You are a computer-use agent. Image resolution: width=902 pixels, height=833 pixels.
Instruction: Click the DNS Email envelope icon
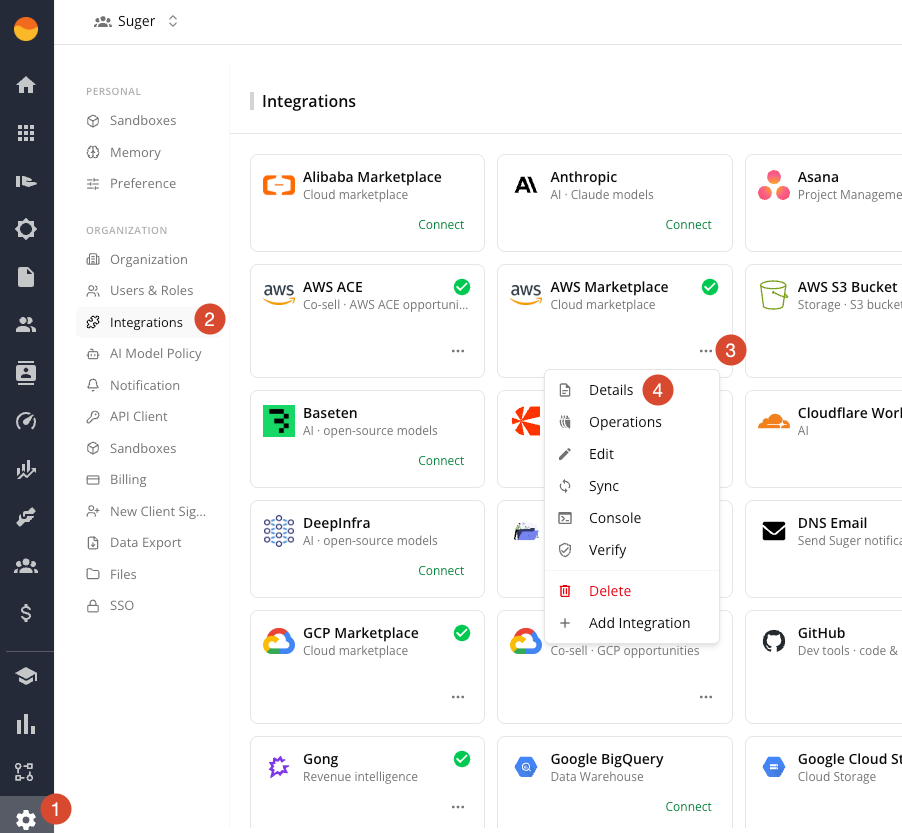[774, 530]
